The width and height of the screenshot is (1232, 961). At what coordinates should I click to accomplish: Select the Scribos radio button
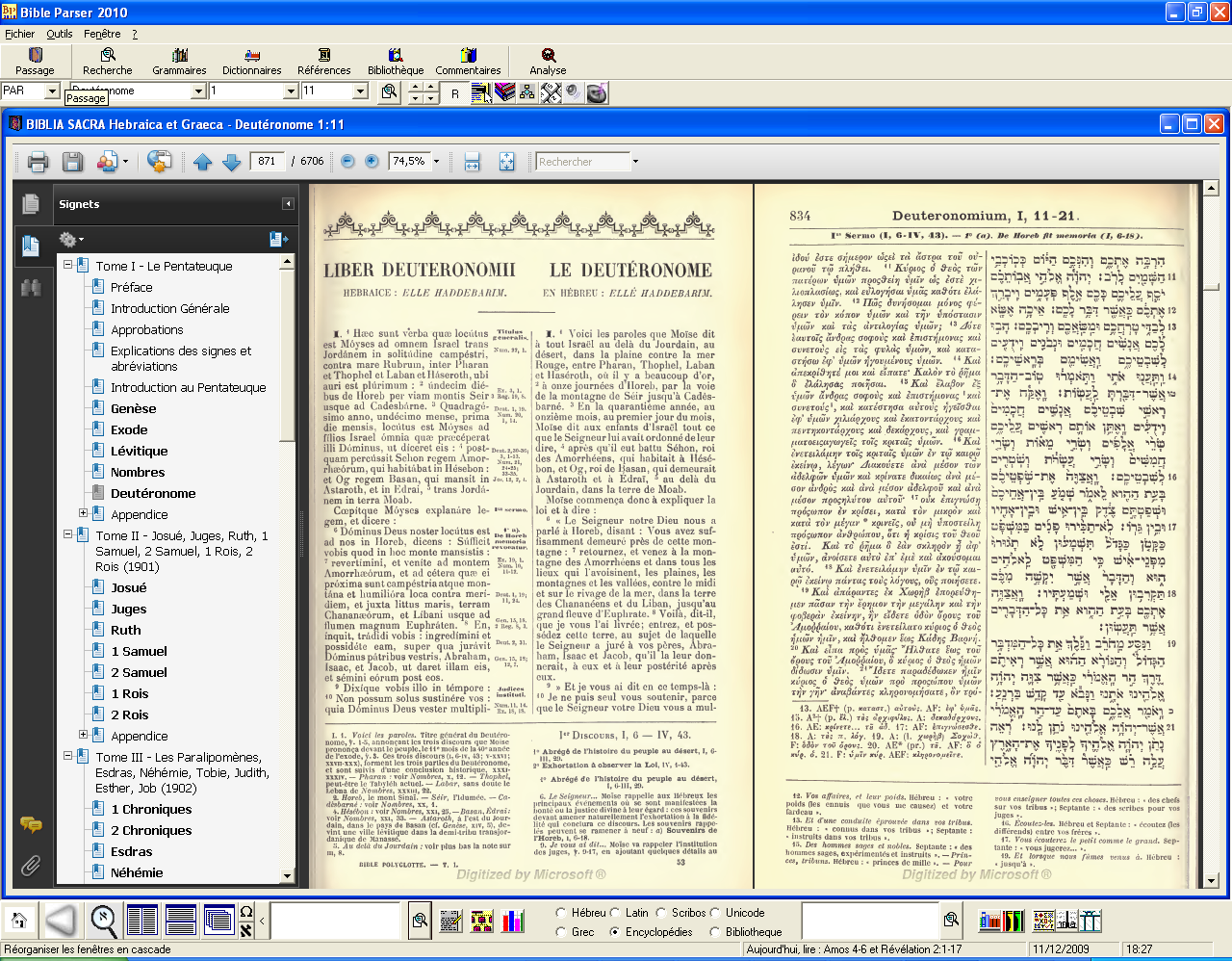click(661, 913)
